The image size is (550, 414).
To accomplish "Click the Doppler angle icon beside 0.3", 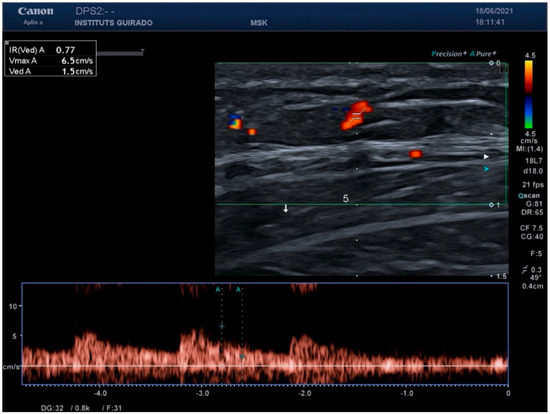I will pyautogui.click(x=525, y=269).
